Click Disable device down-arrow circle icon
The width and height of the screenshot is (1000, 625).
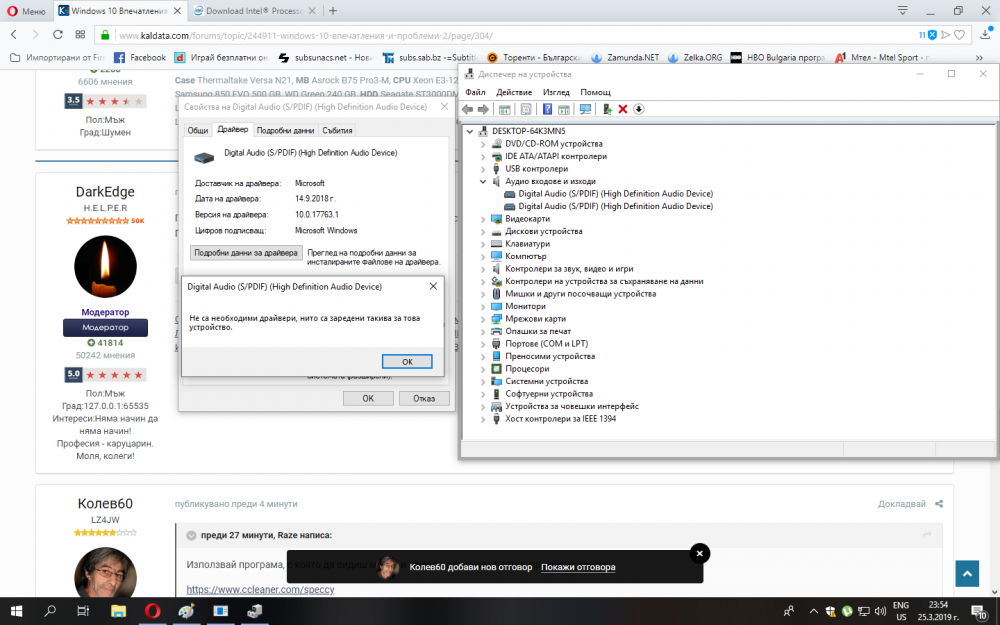click(638, 110)
